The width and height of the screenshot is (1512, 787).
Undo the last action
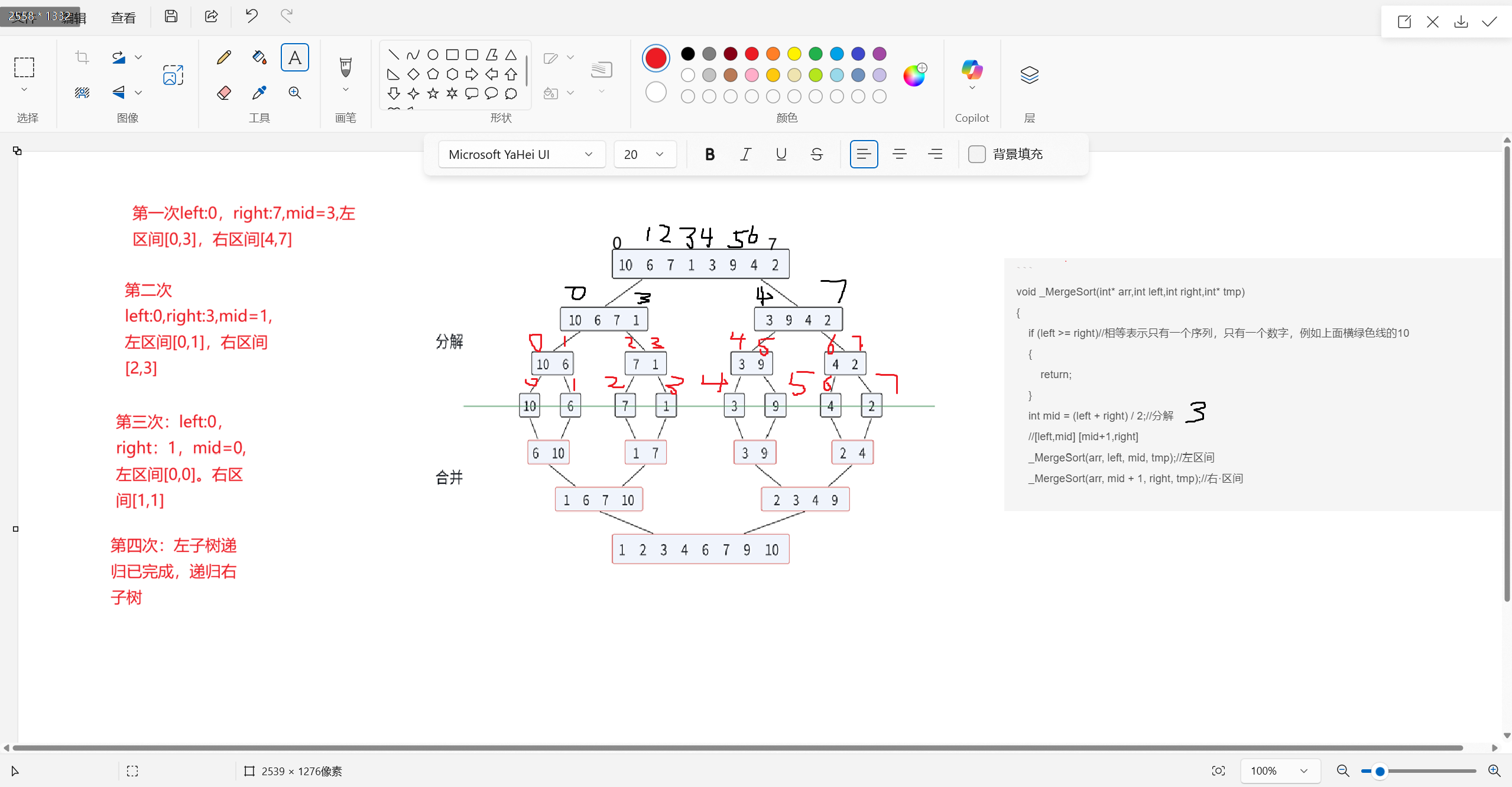pyautogui.click(x=251, y=16)
